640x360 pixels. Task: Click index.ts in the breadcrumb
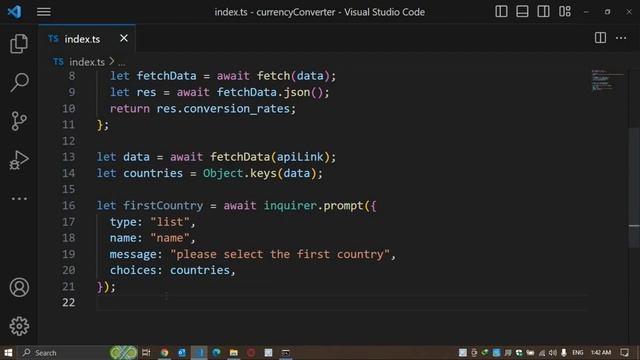coord(87,62)
